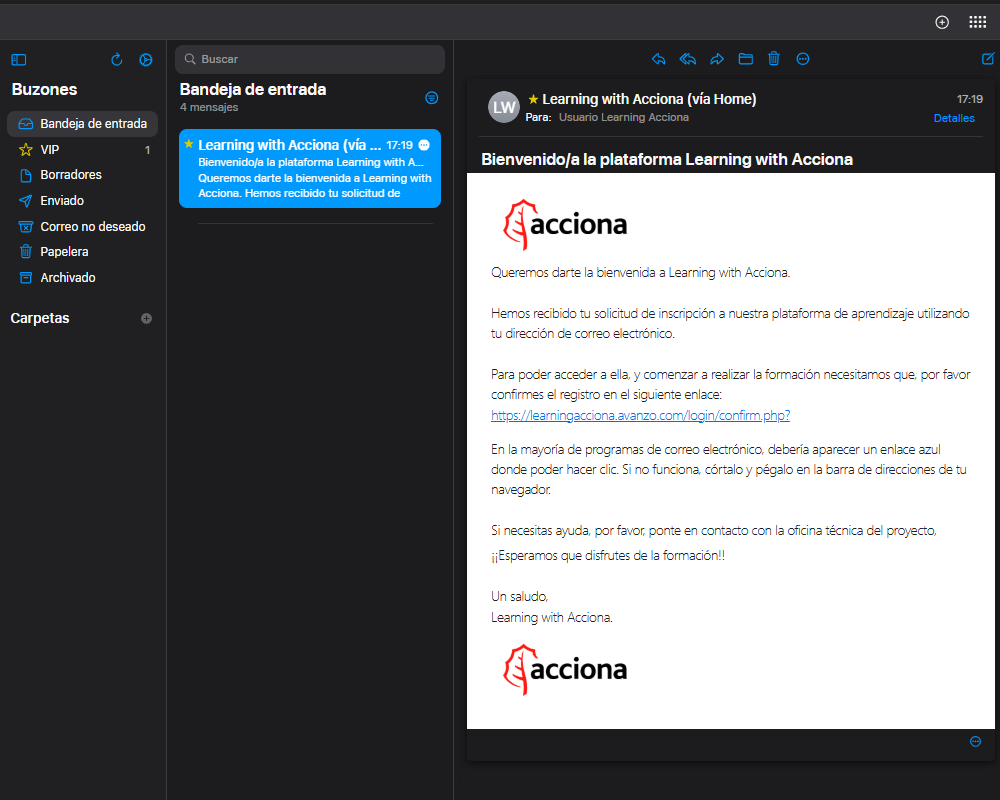This screenshot has height=800, width=1000.
Task: Click the Buscar search field
Action: point(310,59)
